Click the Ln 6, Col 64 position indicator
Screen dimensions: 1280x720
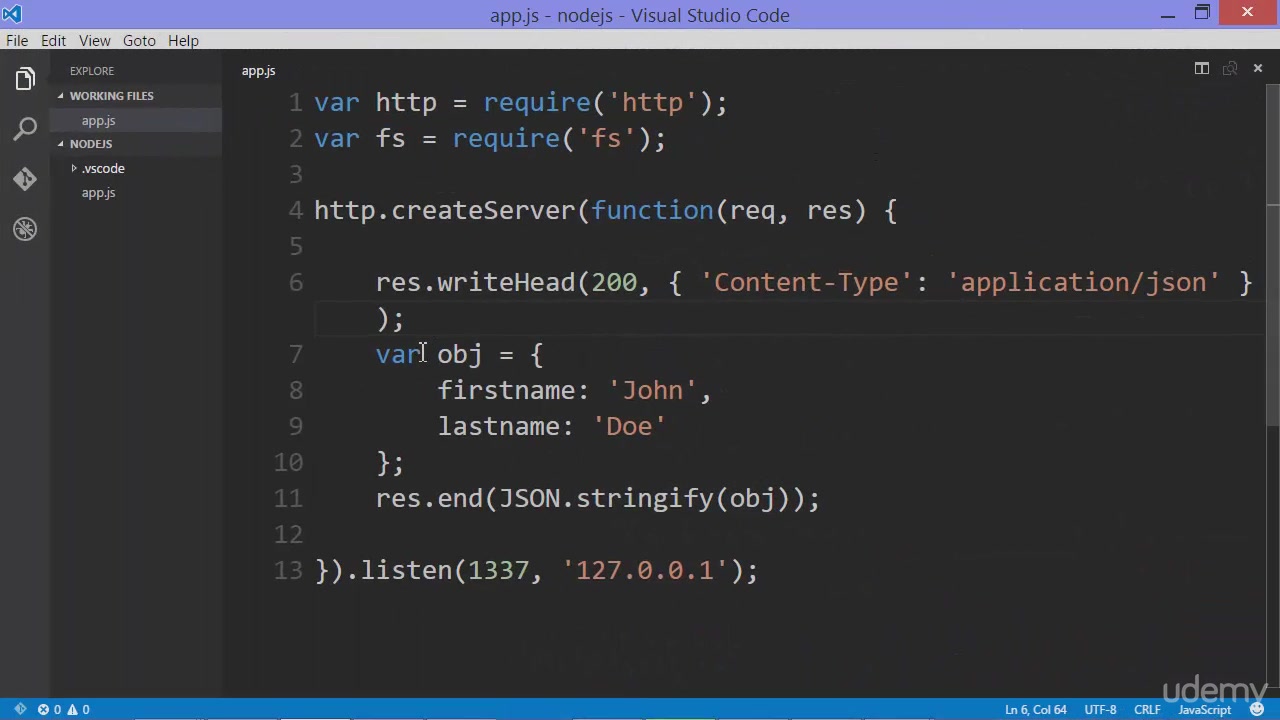(x=1036, y=709)
